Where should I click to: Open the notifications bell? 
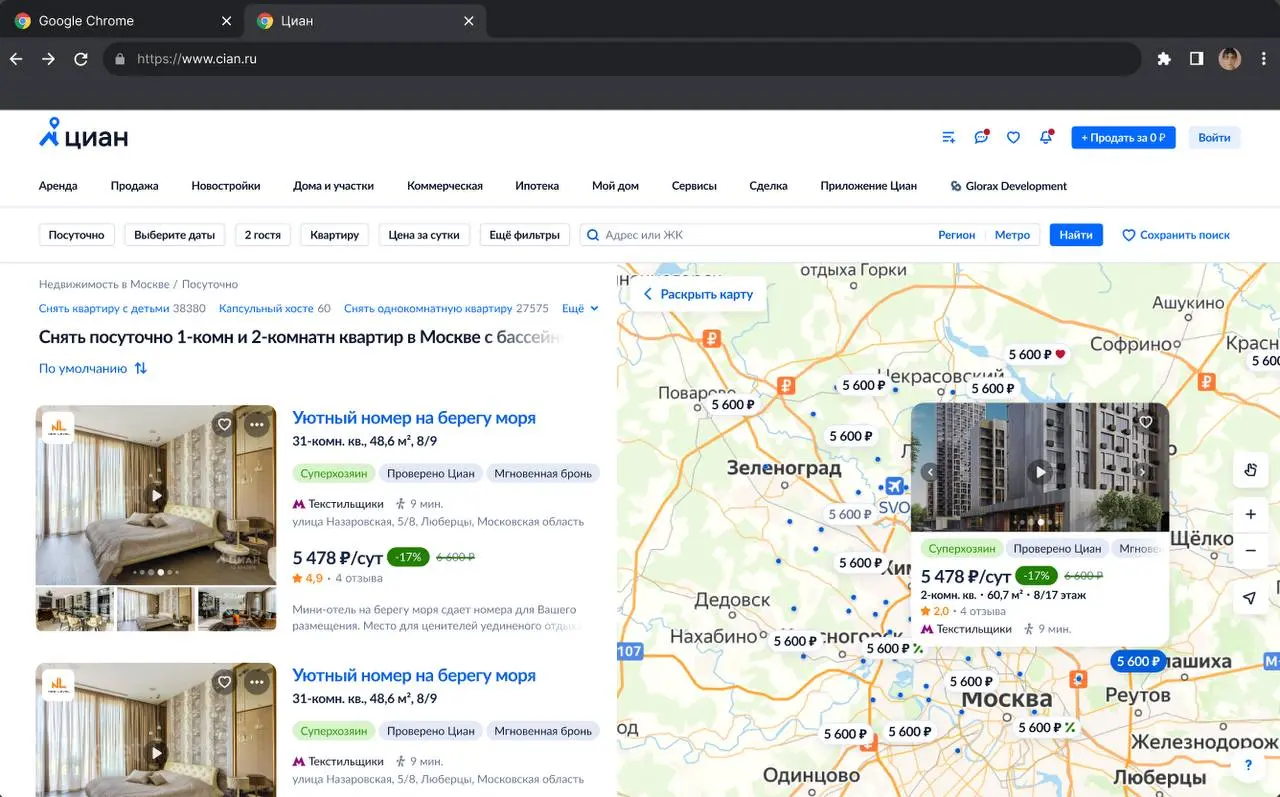1045,138
